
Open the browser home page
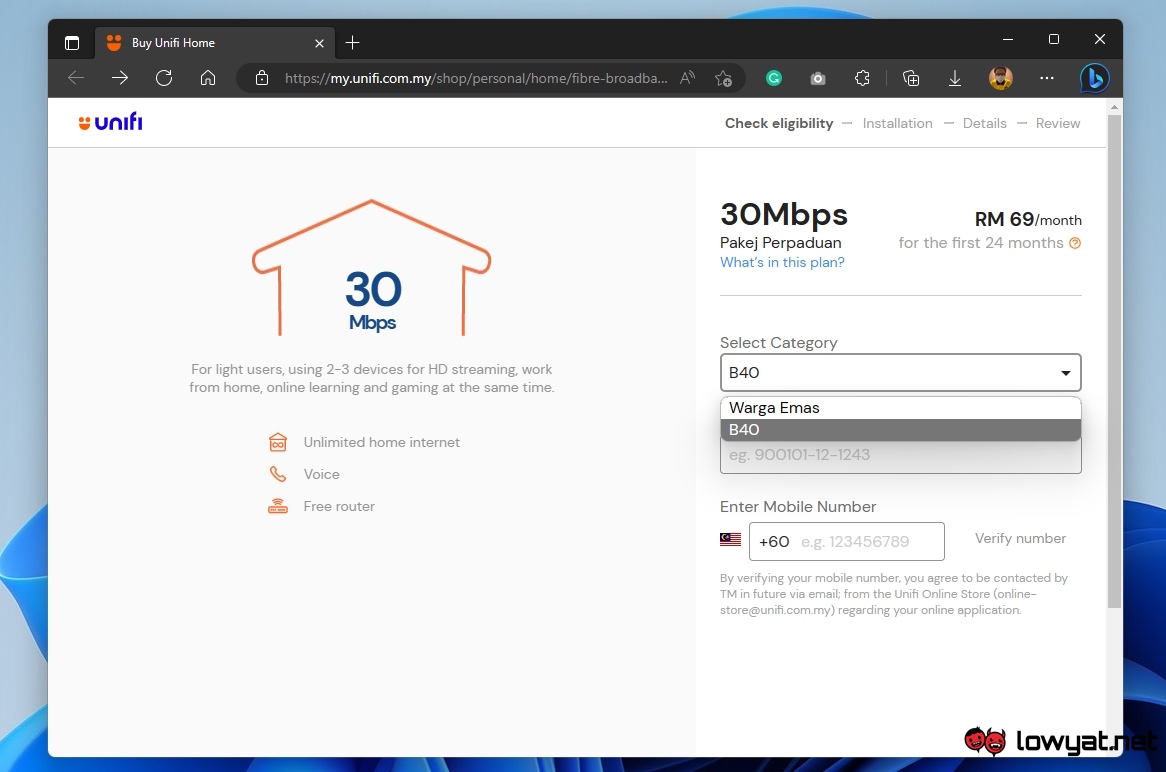click(x=208, y=78)
